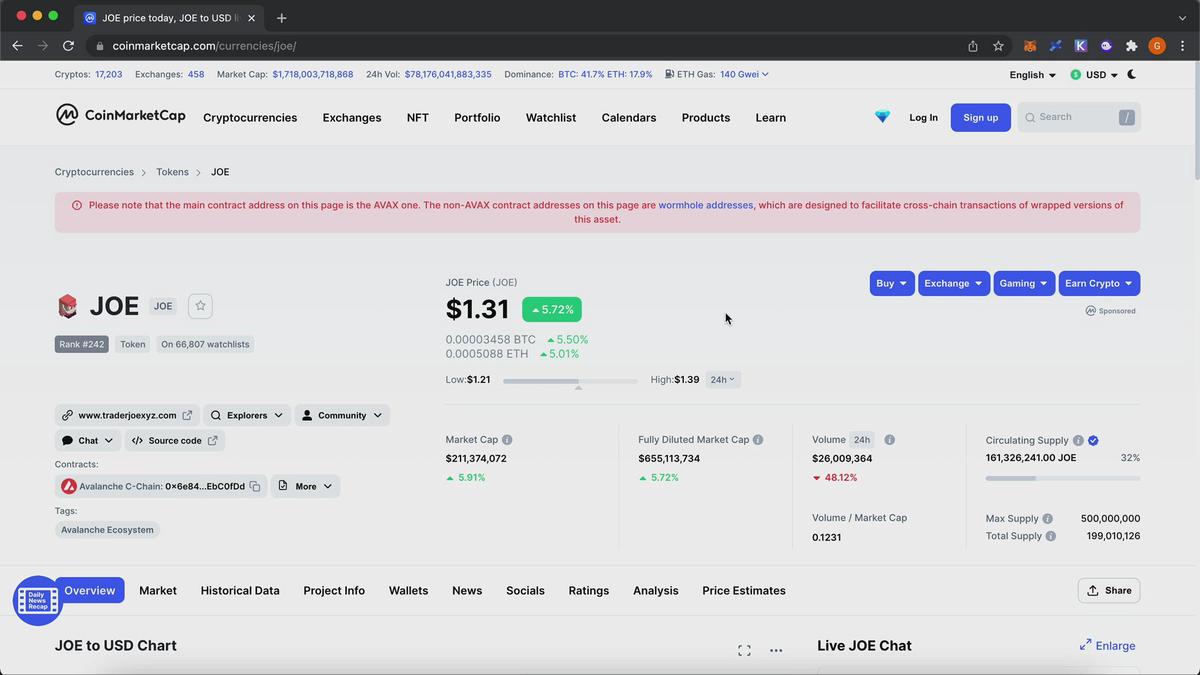This screenshot has width=1200, height=675.
Task: Focus the Search input field
Action: click(1079, 117)
